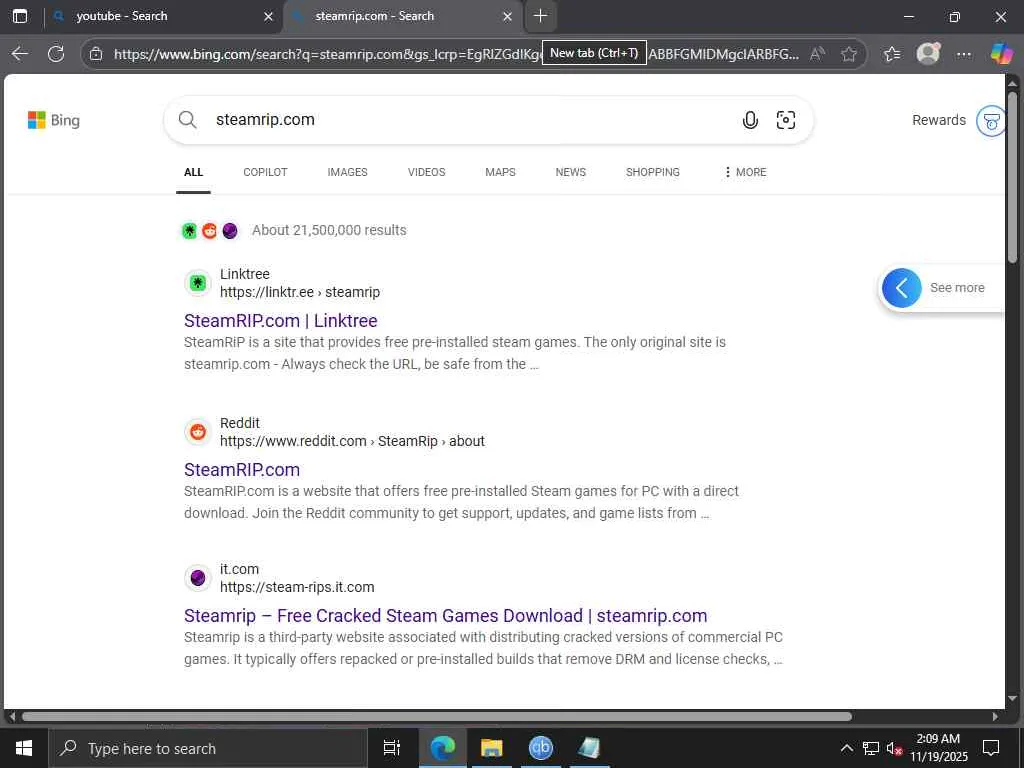Open the notepad app on the taskbar
Viewport: 1024px width, 768px height.
(589, 748)
